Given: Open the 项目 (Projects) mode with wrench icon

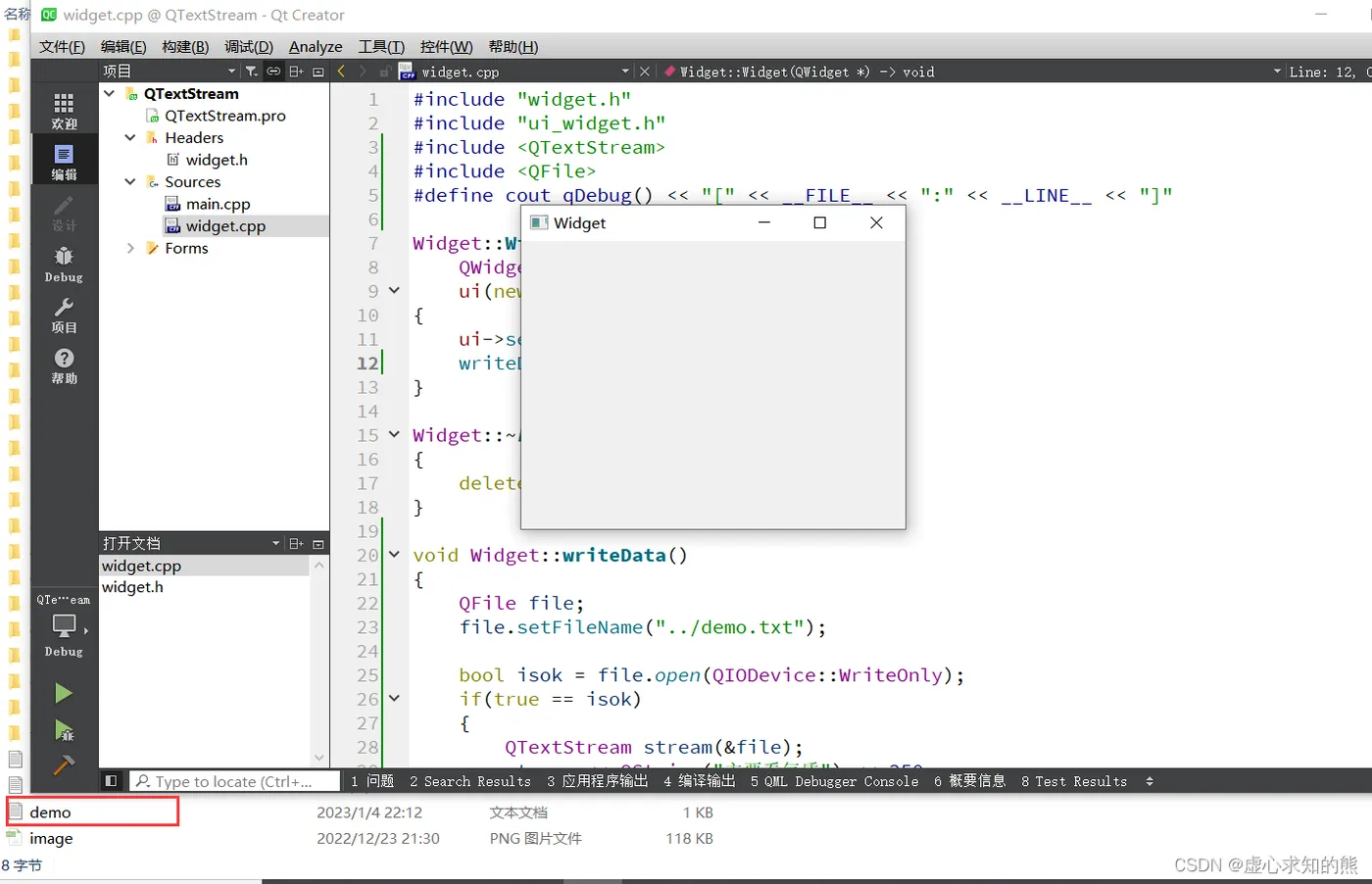Looking at the screenshot, I should tap(64, 315).
